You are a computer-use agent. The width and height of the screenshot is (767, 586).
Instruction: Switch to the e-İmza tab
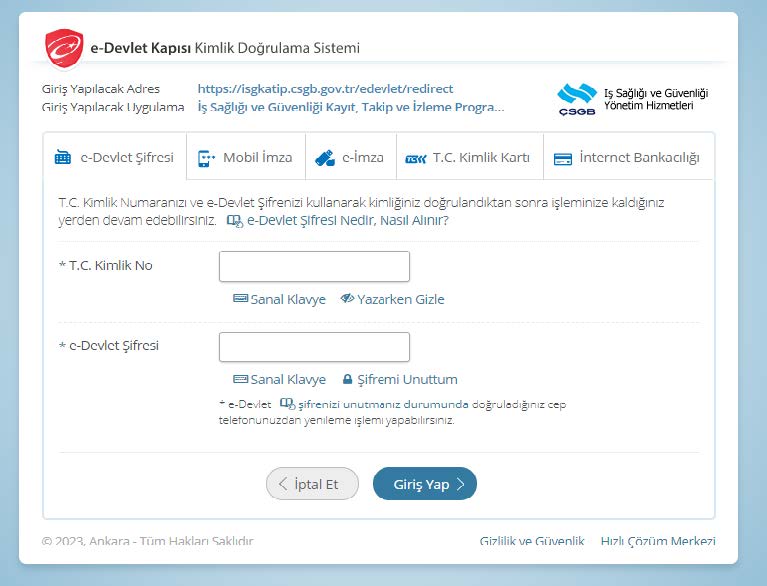(x=351, y=158)
